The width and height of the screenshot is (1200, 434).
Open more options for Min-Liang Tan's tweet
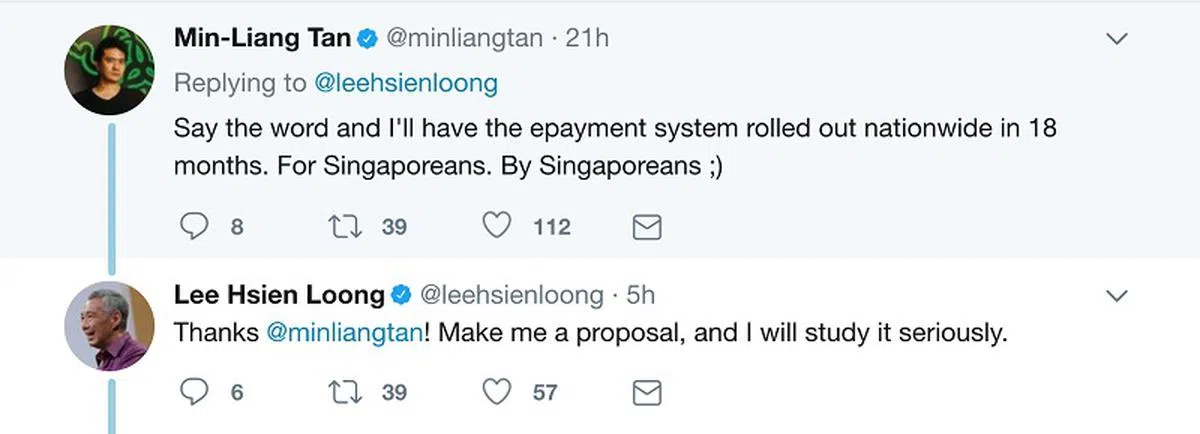pyautogui.click(x=1115, y=40)
